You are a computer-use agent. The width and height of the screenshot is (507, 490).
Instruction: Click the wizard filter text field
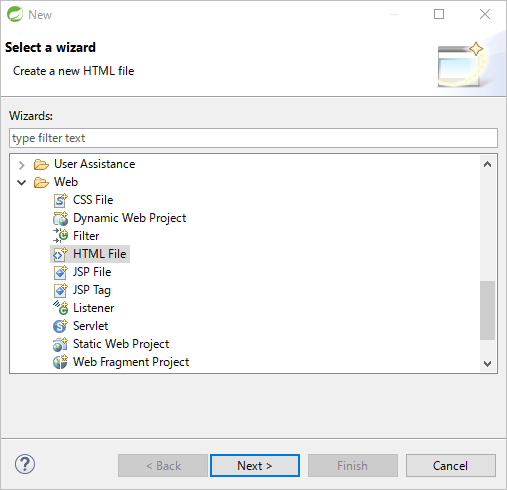click(x=253, y=138)
